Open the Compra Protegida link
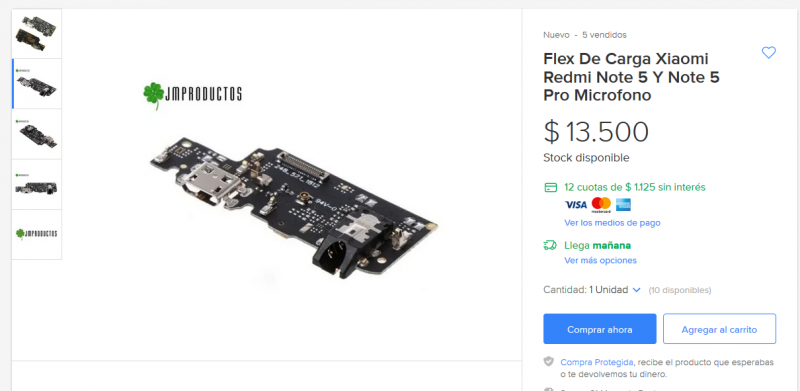 (x=597, y=362)
